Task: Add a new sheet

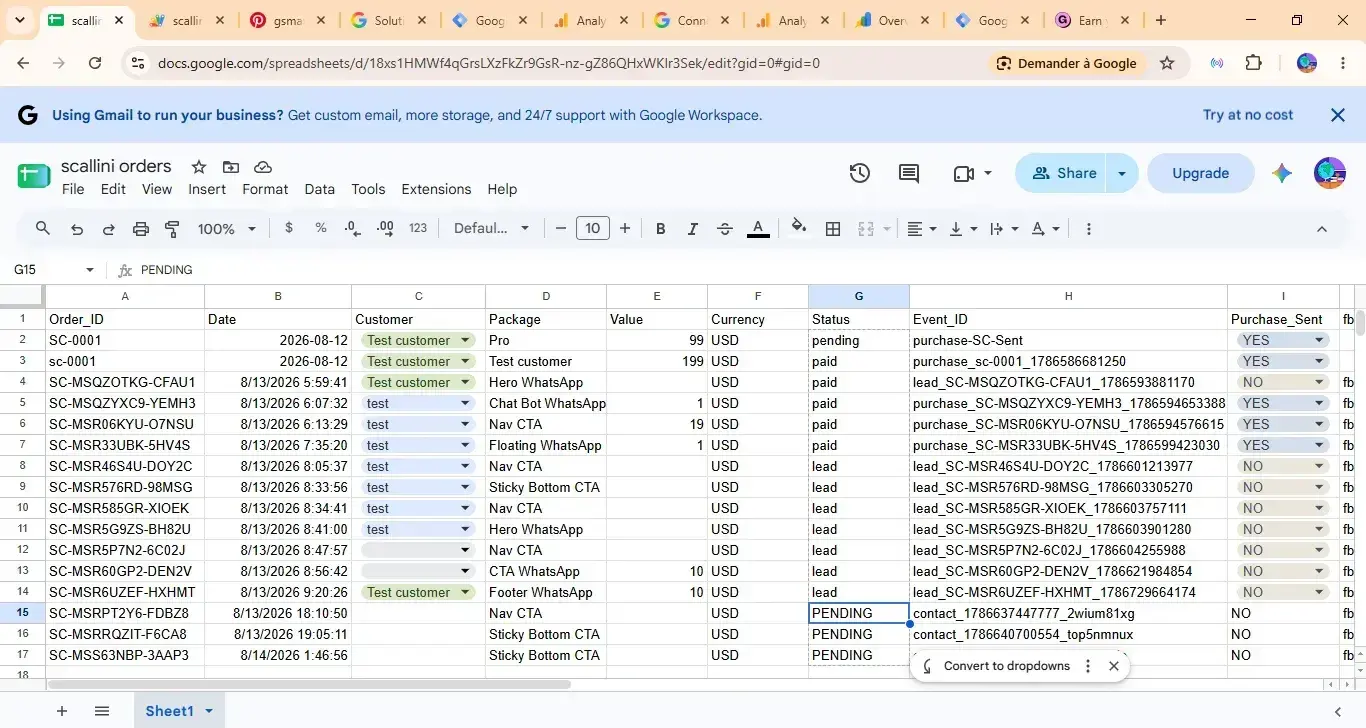Action: 62,711
